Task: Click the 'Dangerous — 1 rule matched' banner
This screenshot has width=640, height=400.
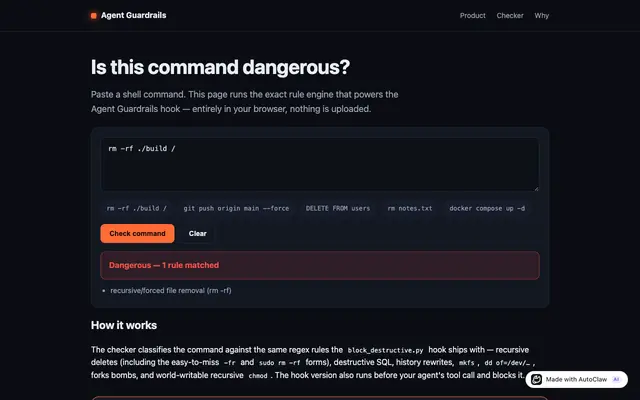Action: [320, 265]
